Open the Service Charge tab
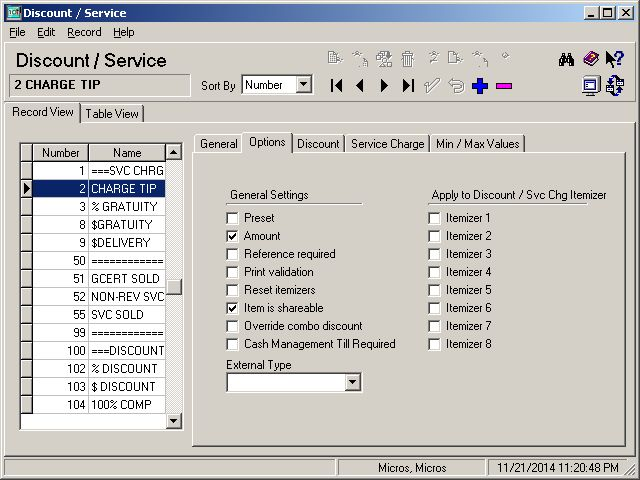Image resolution: width=640 pixels, height=480 pixels. [x=387, y=144]
